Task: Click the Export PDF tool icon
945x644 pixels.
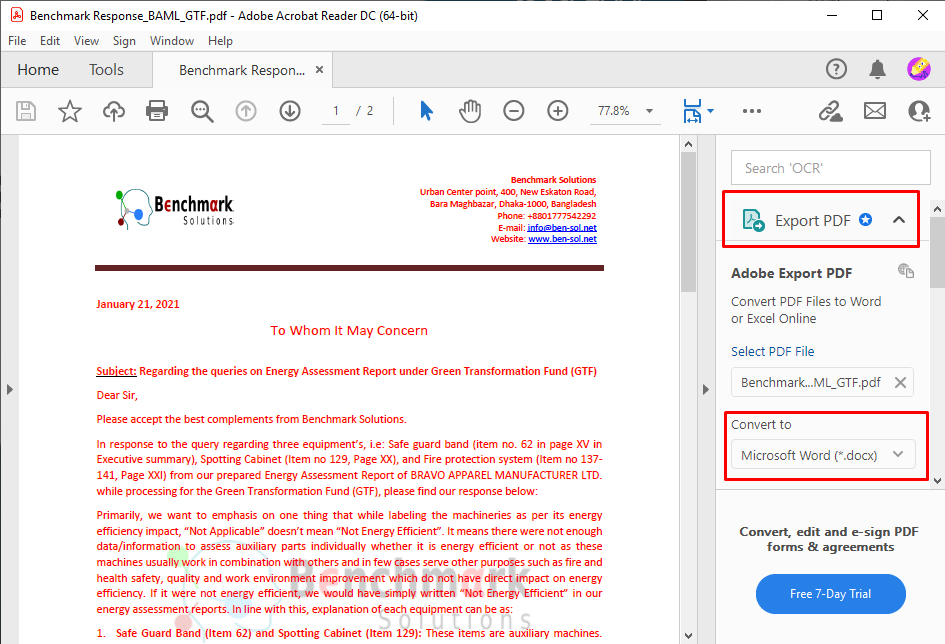Action: 753,220
